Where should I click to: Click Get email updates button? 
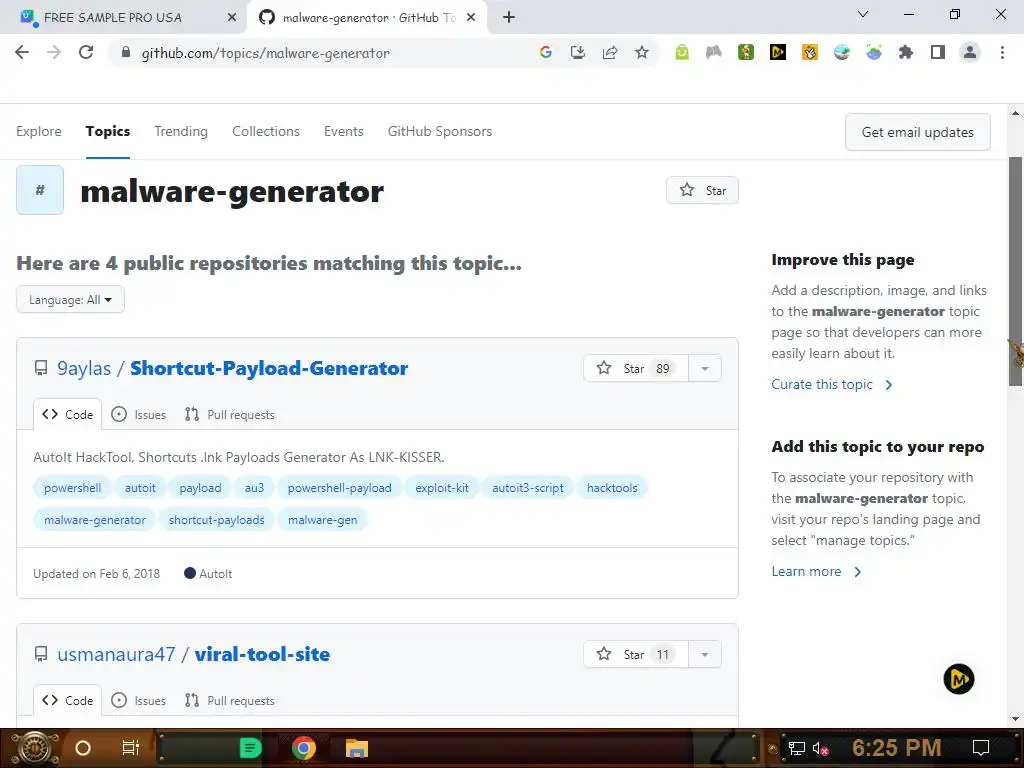[918, 132]
